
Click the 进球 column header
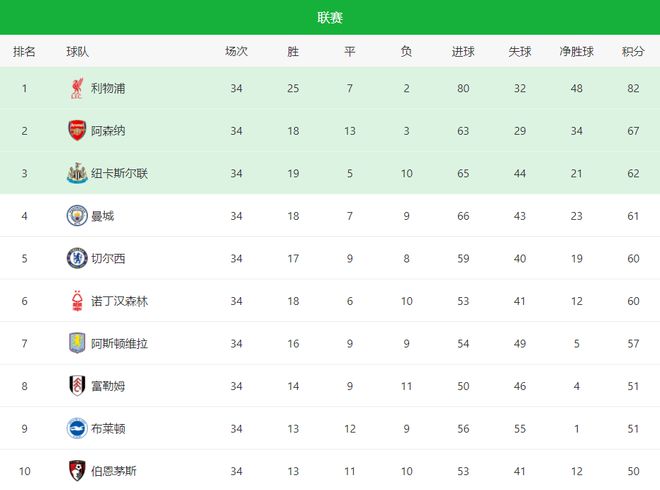pos(463,51)
